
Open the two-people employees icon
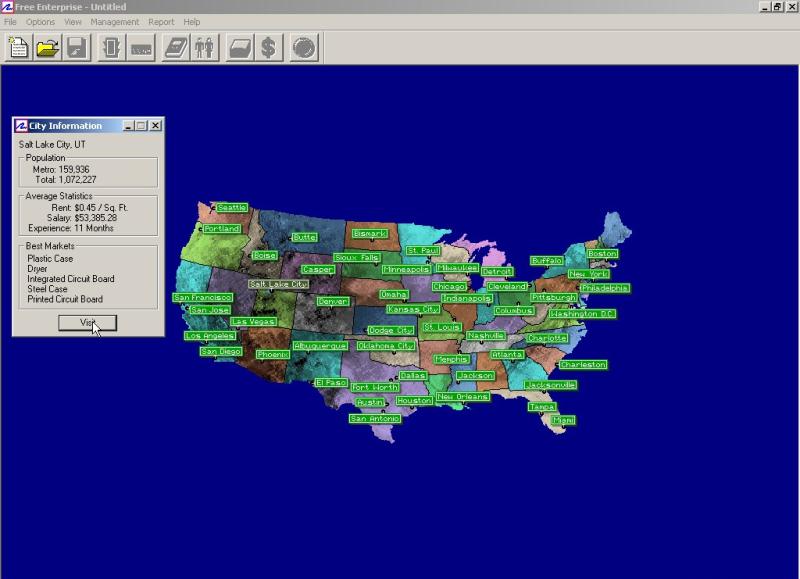click(x=204, y=47)
